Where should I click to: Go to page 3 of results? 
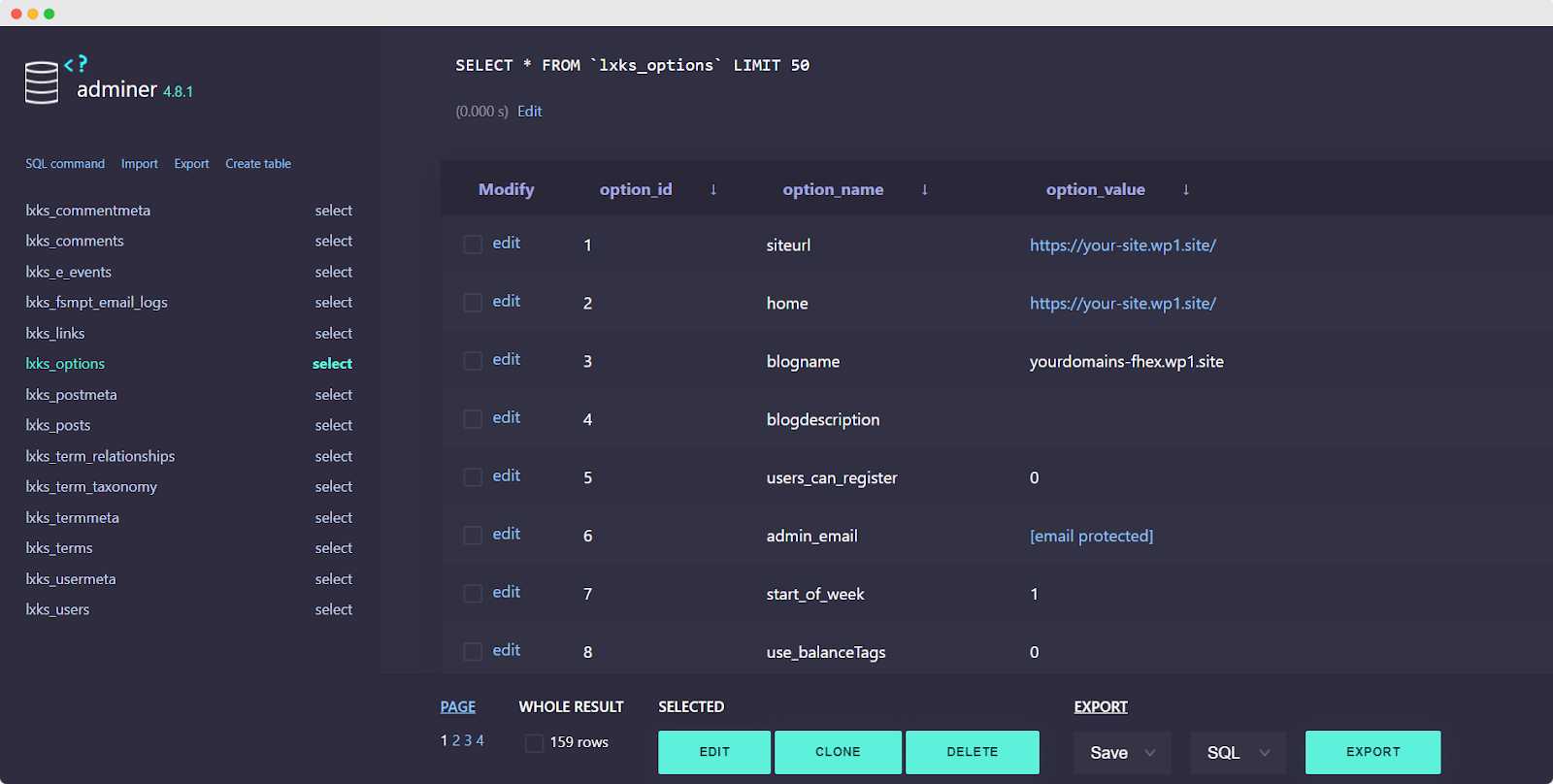click(x=468, y=740)
